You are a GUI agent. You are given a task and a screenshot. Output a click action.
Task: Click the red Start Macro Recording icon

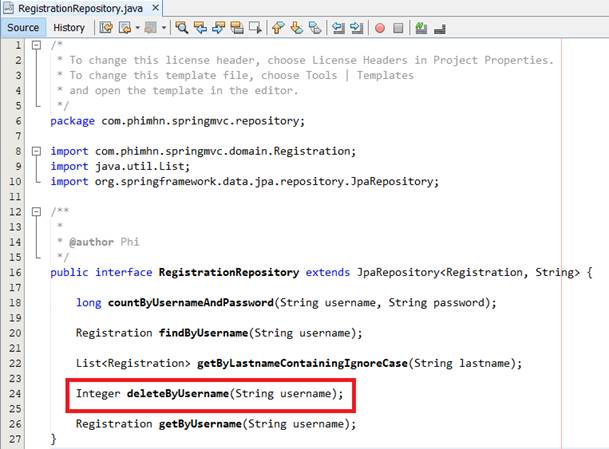[380, 28]
